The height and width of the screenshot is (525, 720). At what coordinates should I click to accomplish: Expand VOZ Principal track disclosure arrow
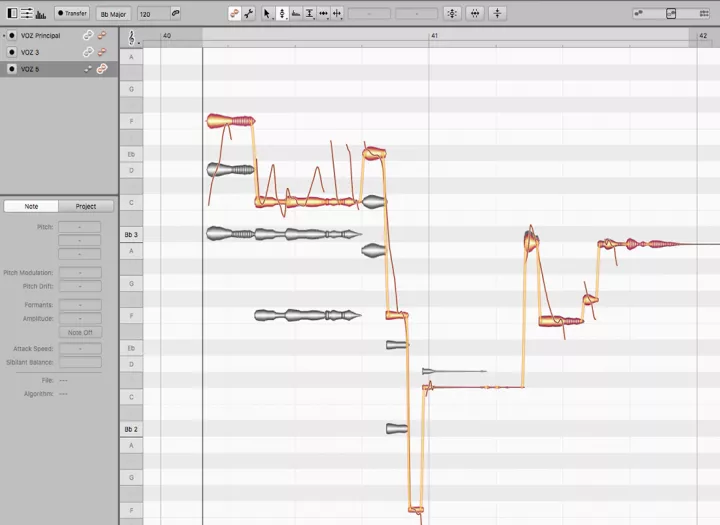4,35
